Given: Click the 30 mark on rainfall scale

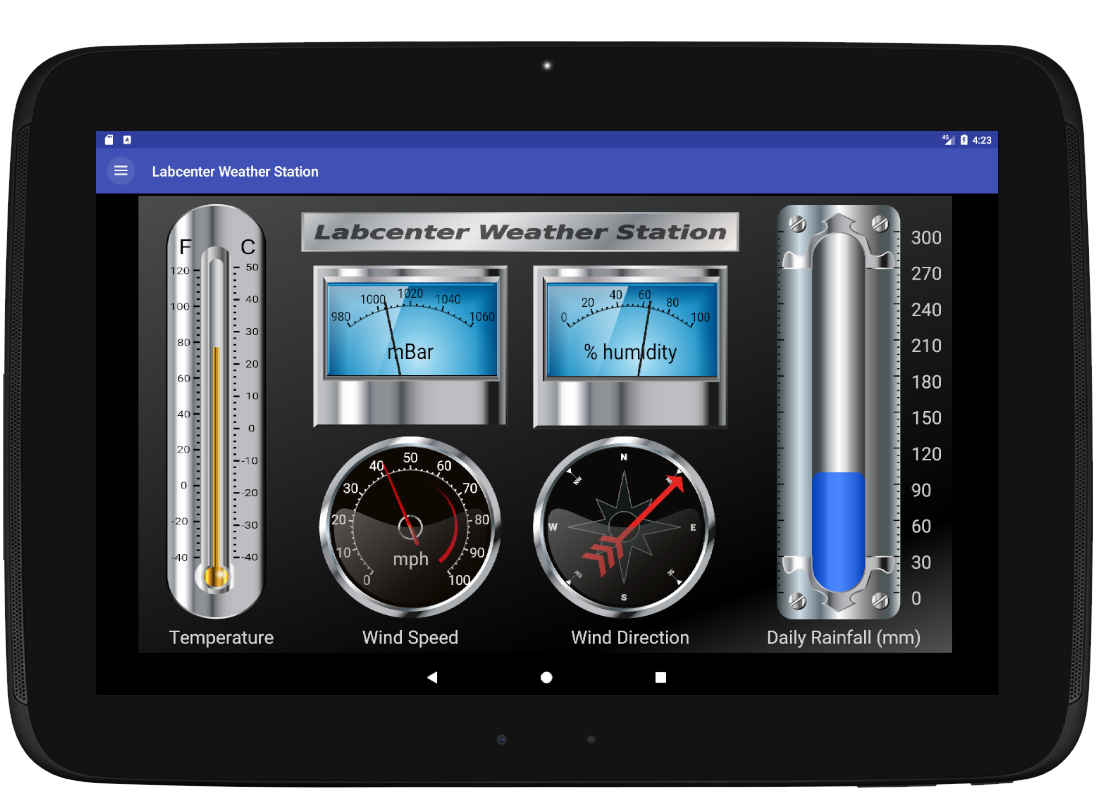Looking at the screenshot, I should (x=921, y=563).
